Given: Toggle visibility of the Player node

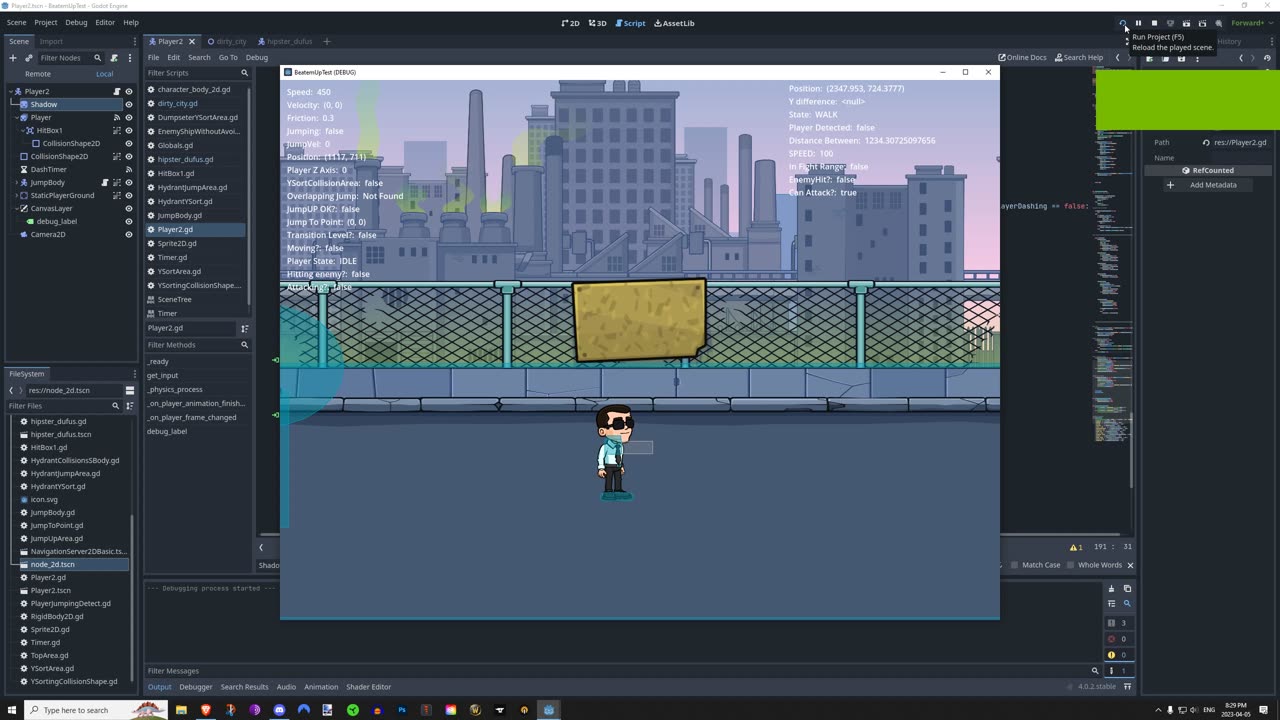Looking at the screenshot, I should (128, 117).
